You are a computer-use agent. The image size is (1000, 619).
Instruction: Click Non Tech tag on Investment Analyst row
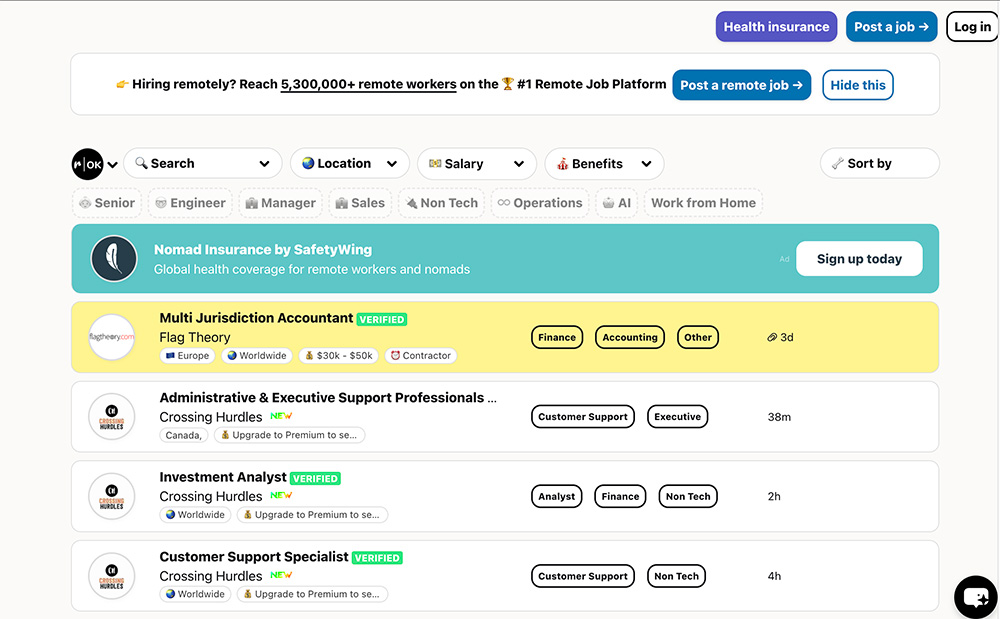click(688, 496)
